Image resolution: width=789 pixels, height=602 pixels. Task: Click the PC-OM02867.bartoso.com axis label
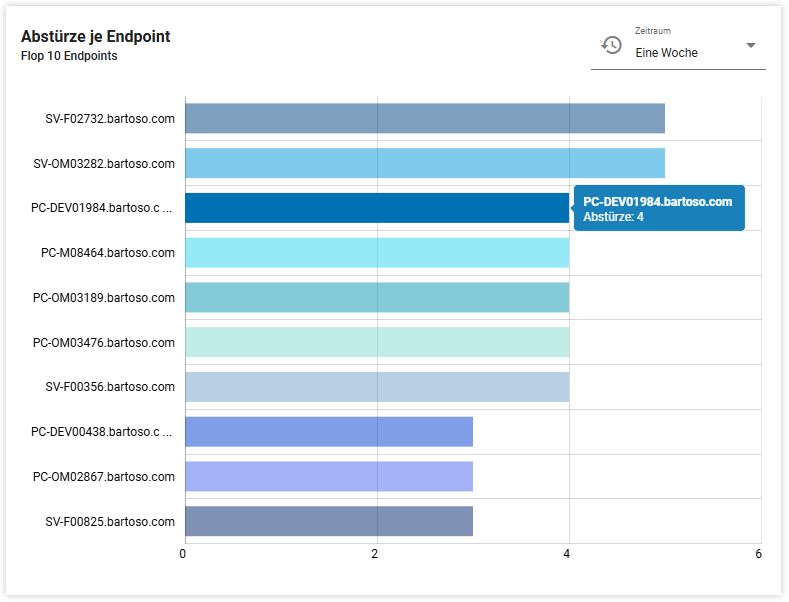click(x=104, y=477)
